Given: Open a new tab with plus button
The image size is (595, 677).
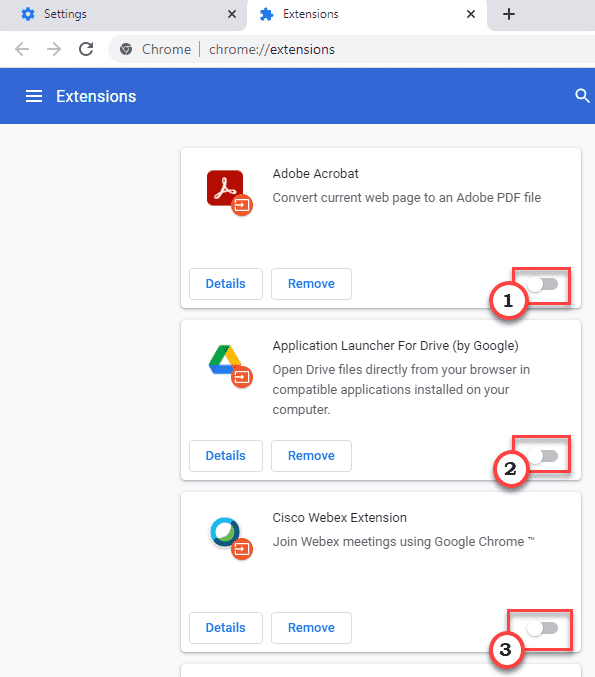Looking at the screenshot, I should point(509,14).
